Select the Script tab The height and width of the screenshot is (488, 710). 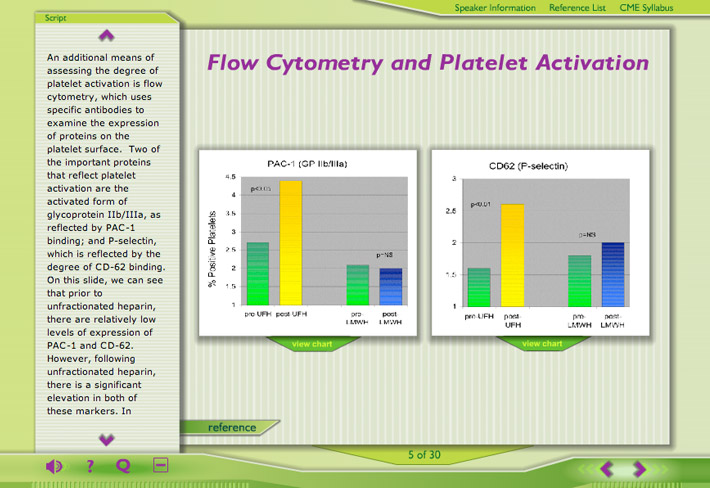55,18
